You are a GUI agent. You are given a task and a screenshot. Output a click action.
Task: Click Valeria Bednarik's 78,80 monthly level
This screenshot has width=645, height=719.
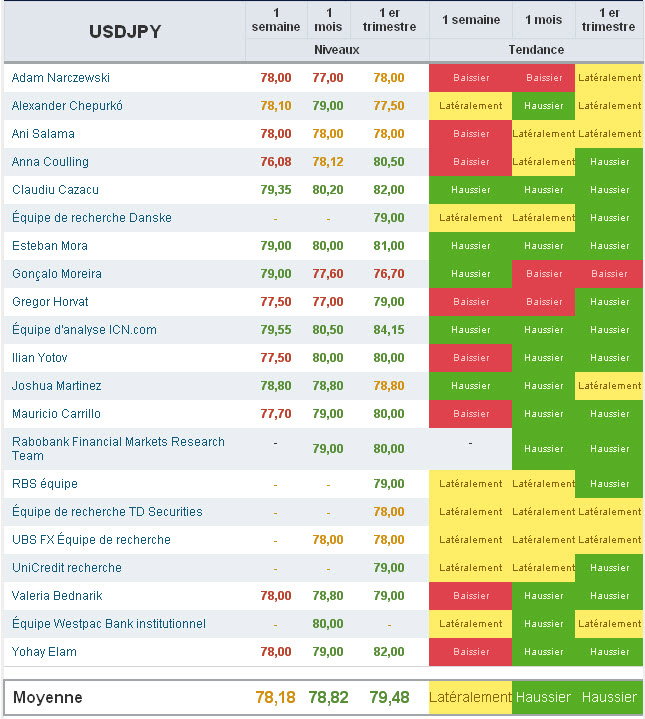(x=328, y=595)
